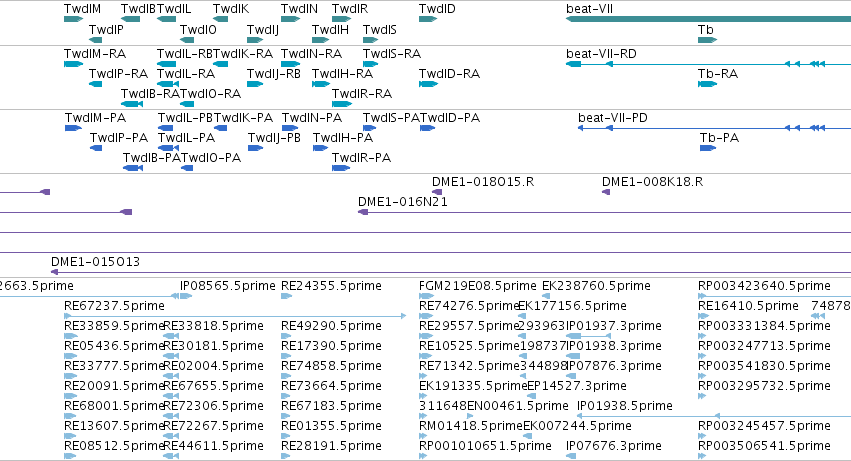Open EST RE17390.5prime
The height and width of the screenshot is (461, 851).
tap(331, 346)
